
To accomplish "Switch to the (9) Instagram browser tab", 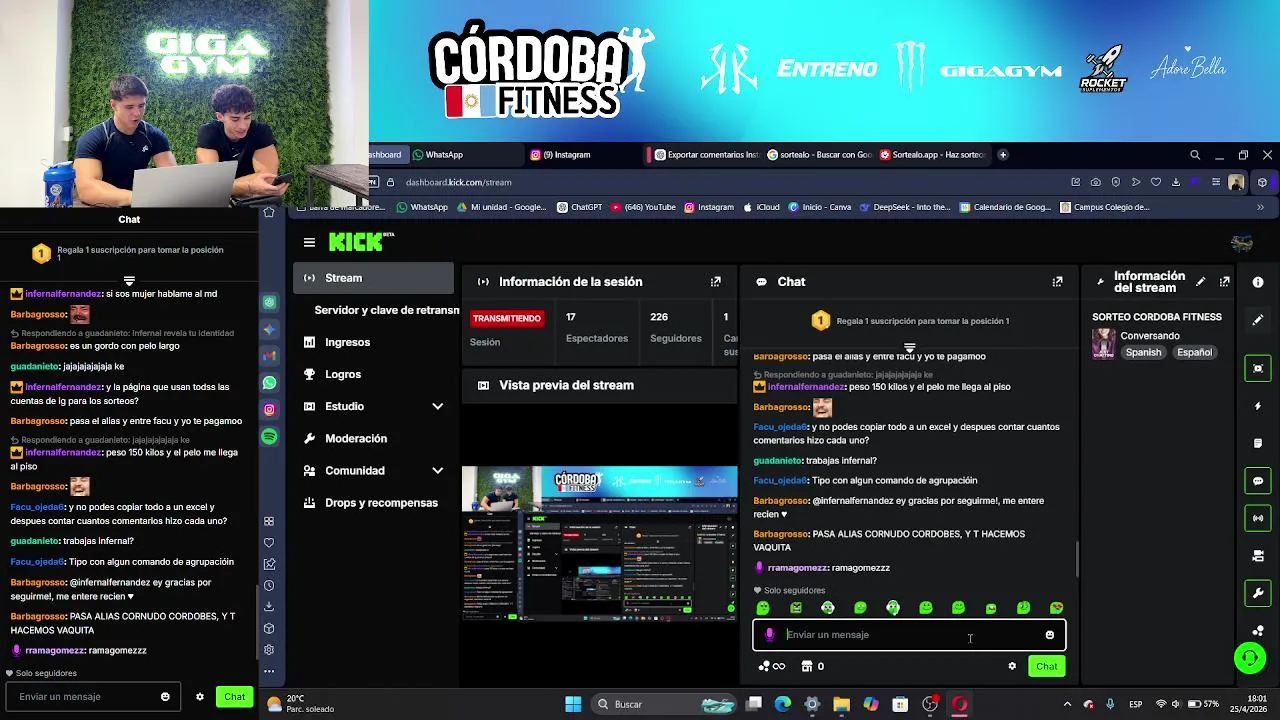I will pyautogui.click(x=585, y=155).
